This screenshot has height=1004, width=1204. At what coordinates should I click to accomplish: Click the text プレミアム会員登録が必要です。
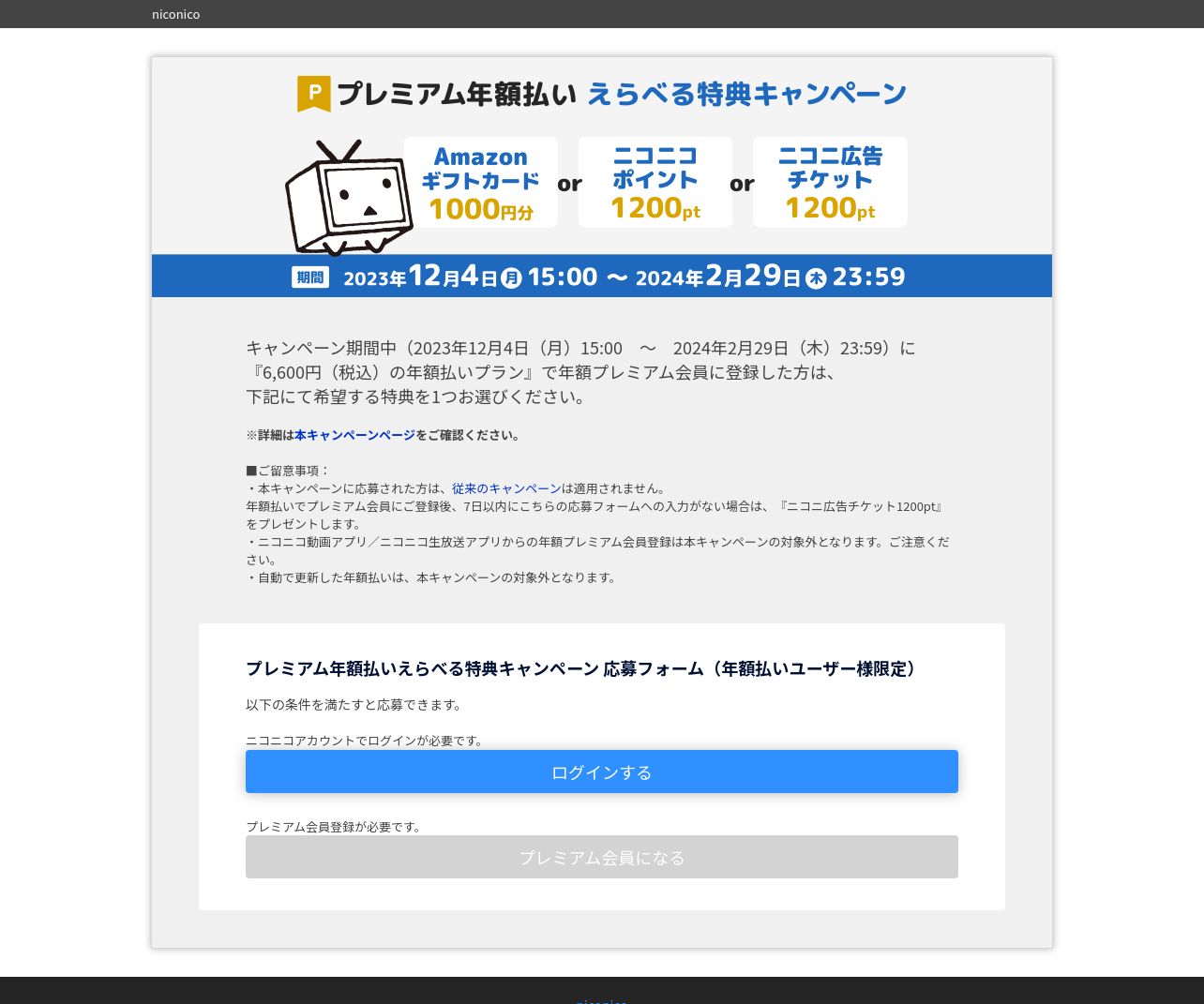click(336, 827)
